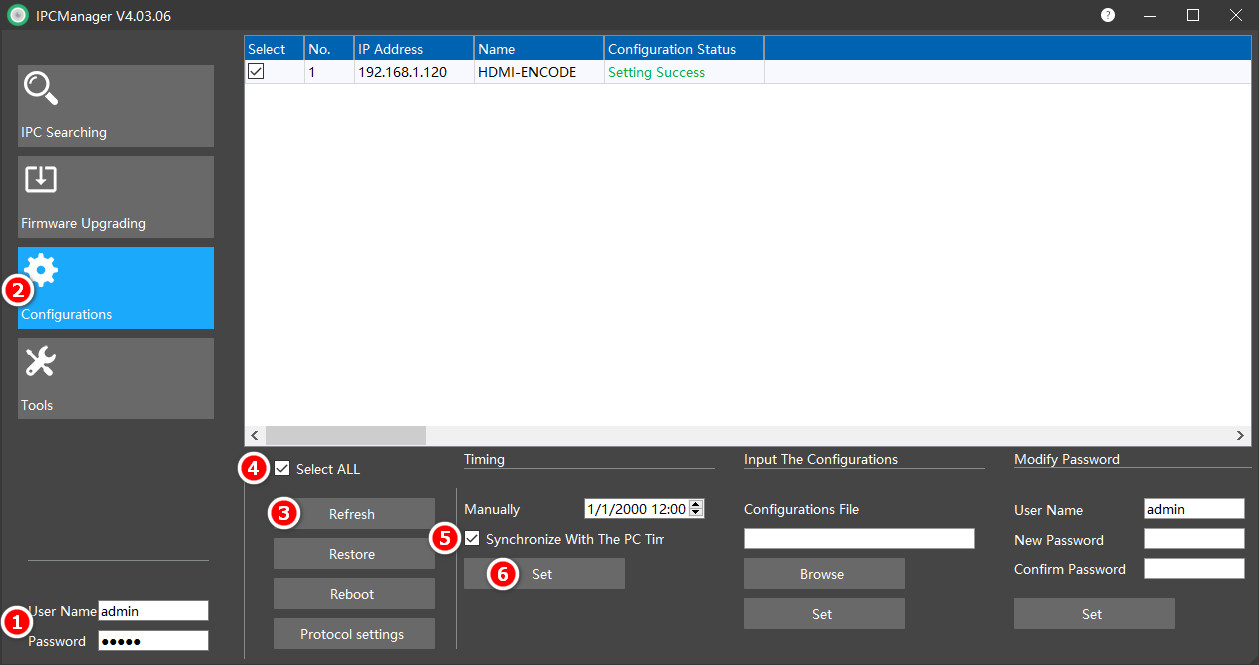Viewport: 1259px width, 665px height.
Task: Click Set under Modify Password
Action: [1094, 614]
